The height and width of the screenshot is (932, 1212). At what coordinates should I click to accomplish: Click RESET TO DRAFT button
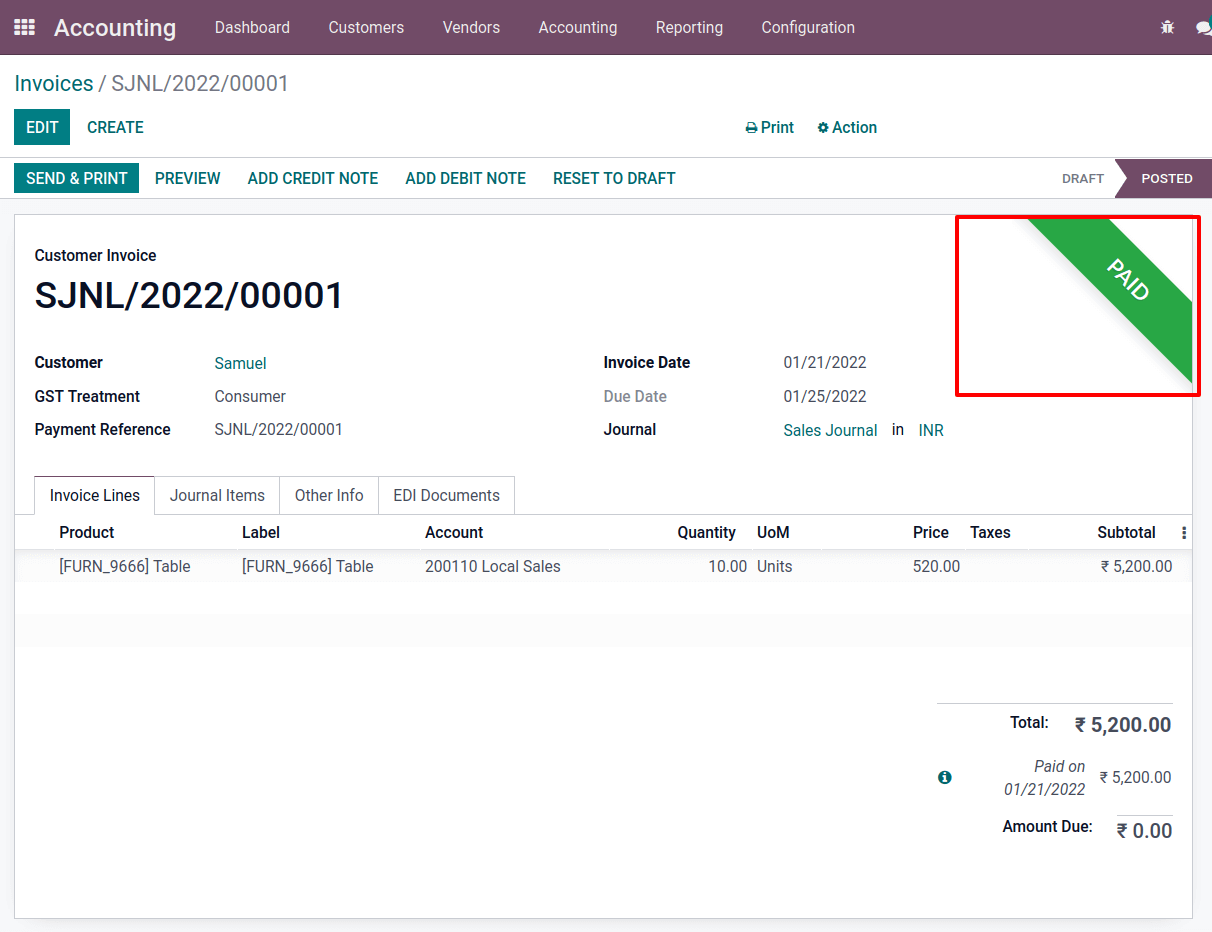614,178
